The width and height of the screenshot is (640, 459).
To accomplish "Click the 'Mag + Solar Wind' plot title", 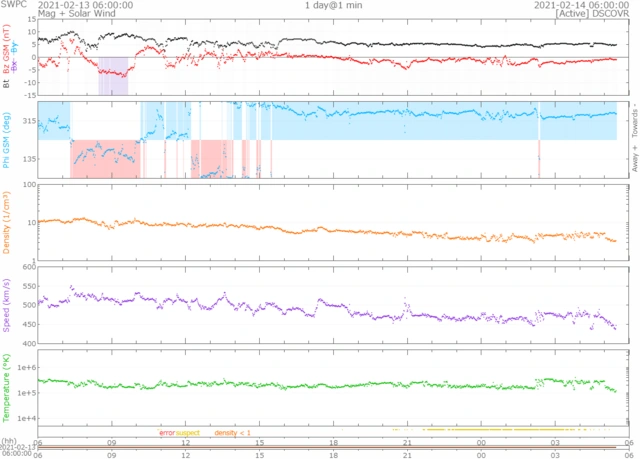I will click(x=77, y=13).
